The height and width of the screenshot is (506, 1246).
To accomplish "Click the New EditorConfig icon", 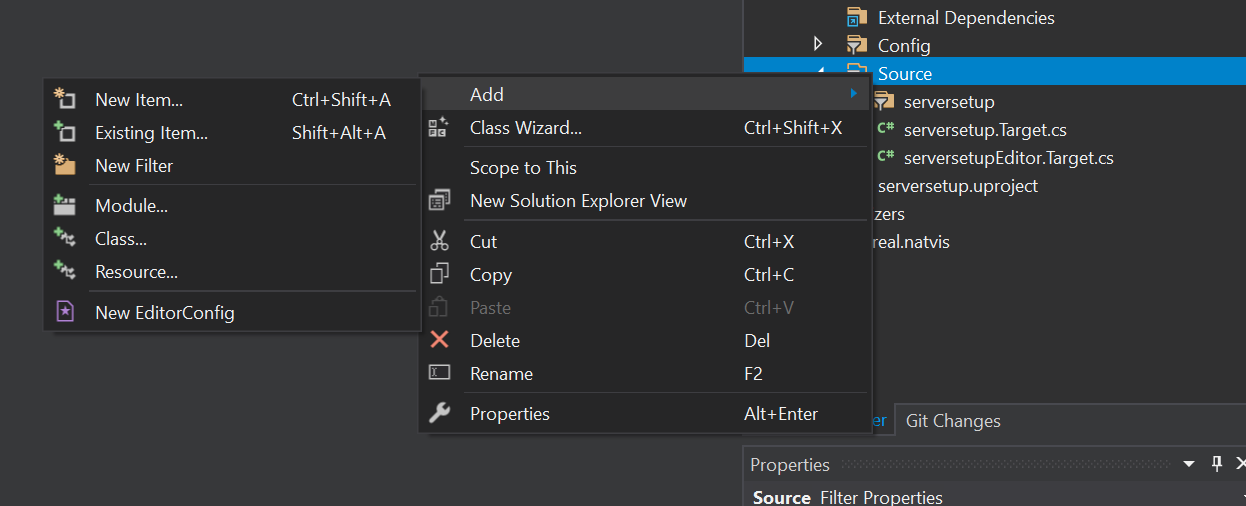I will pyautogui.click(x=64, y=312).
